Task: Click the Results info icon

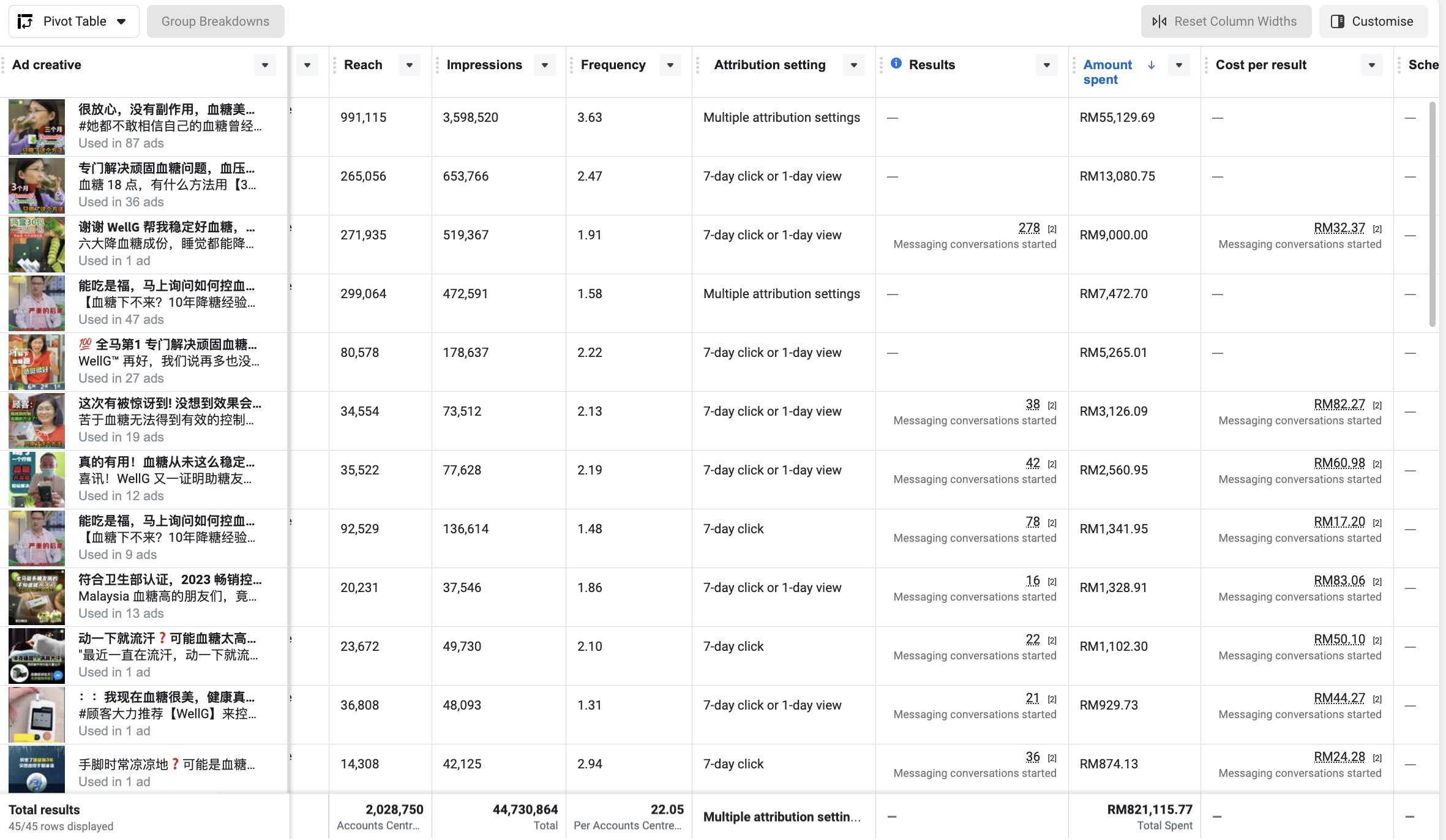Action: pyautogui.click(x=896, y=63)
